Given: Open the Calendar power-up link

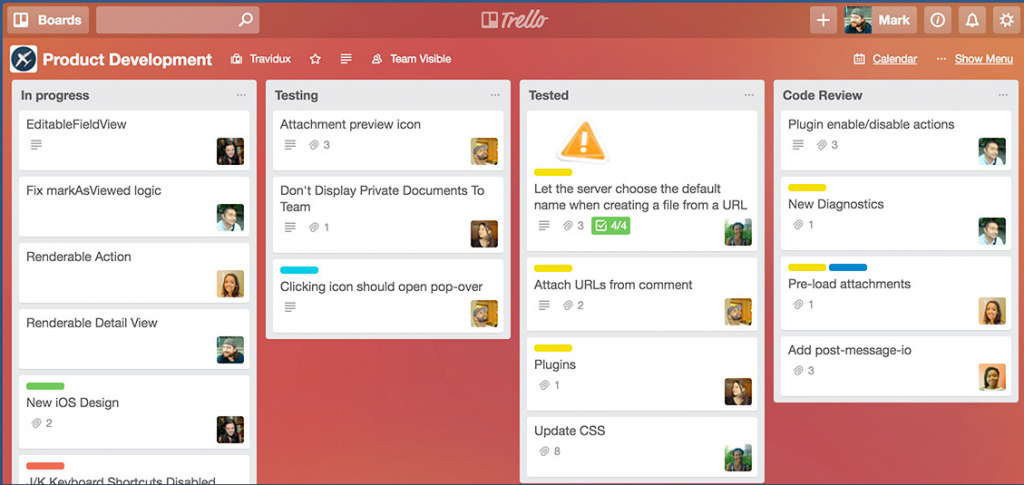Looking at the screenshot, I should (x=886, y=59).
